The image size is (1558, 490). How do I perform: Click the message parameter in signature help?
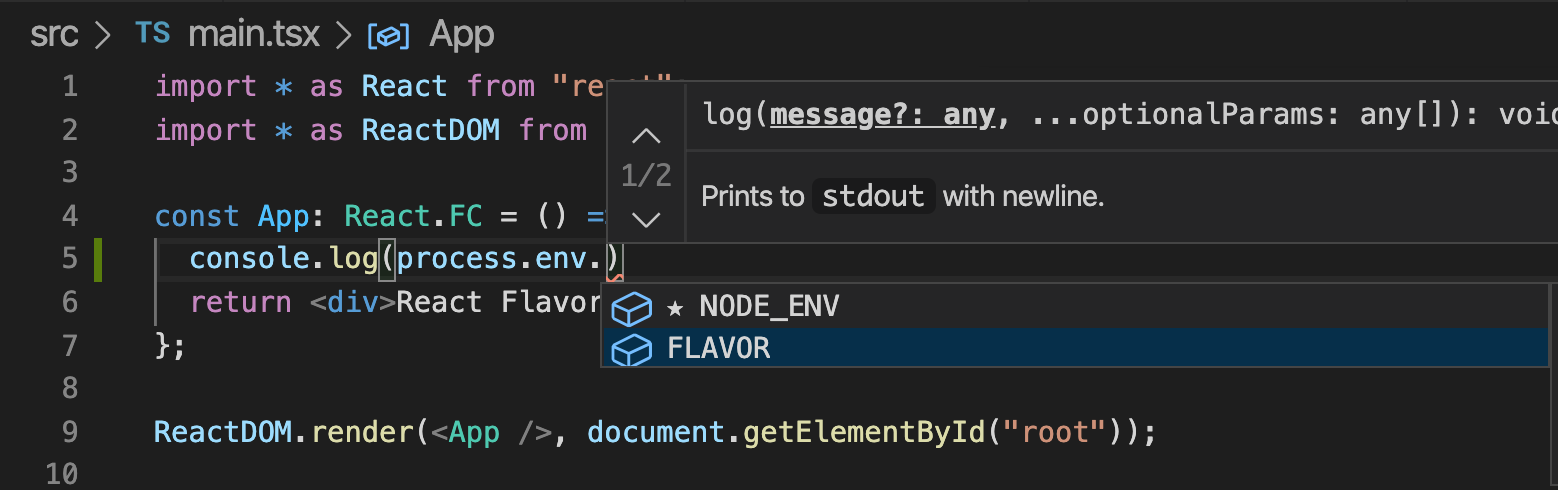[x=882, y=115]
